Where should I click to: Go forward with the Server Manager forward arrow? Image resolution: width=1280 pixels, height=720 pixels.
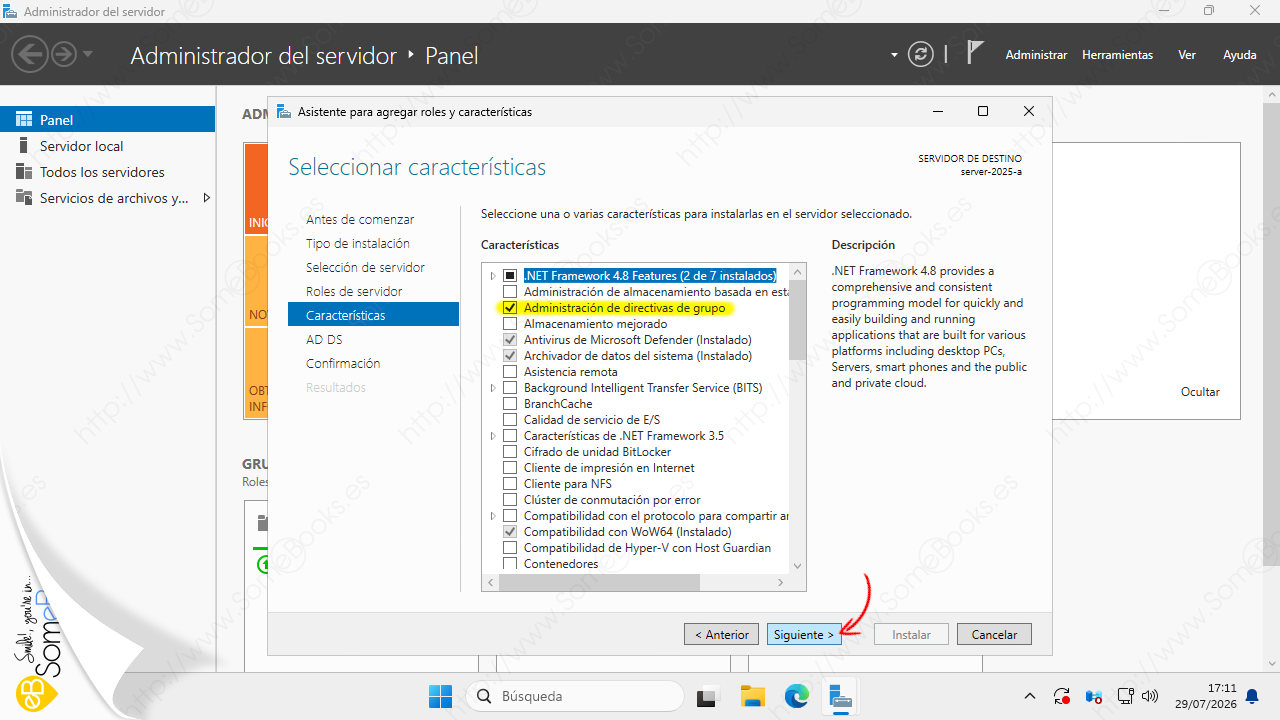64,54
